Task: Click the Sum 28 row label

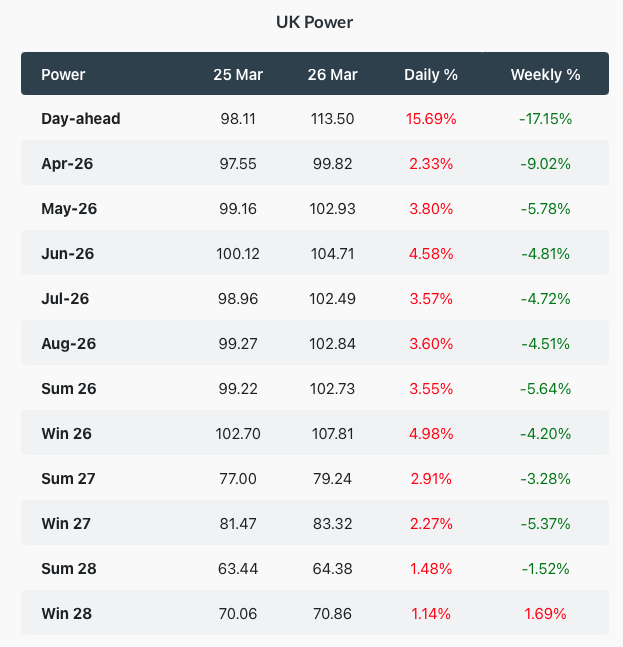Action: pos(69,569)
